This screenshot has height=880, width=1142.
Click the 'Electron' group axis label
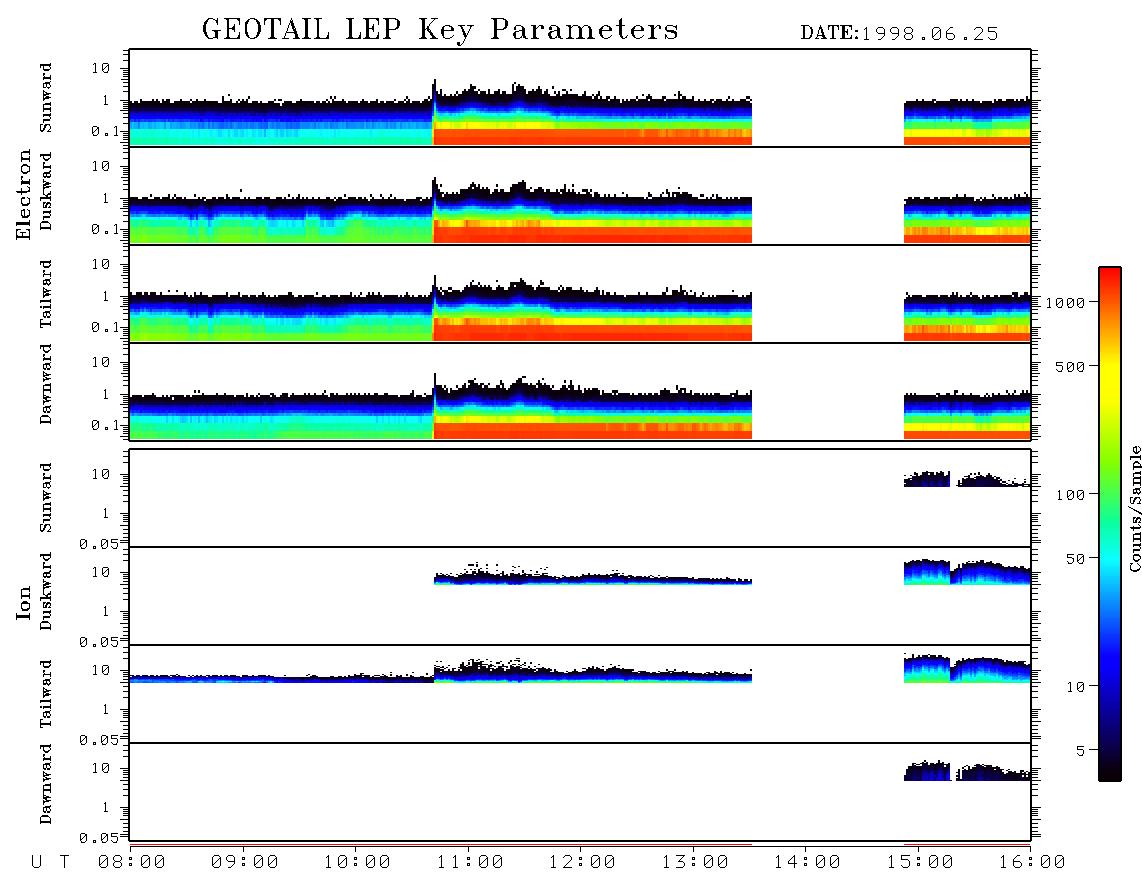(24, 195)
